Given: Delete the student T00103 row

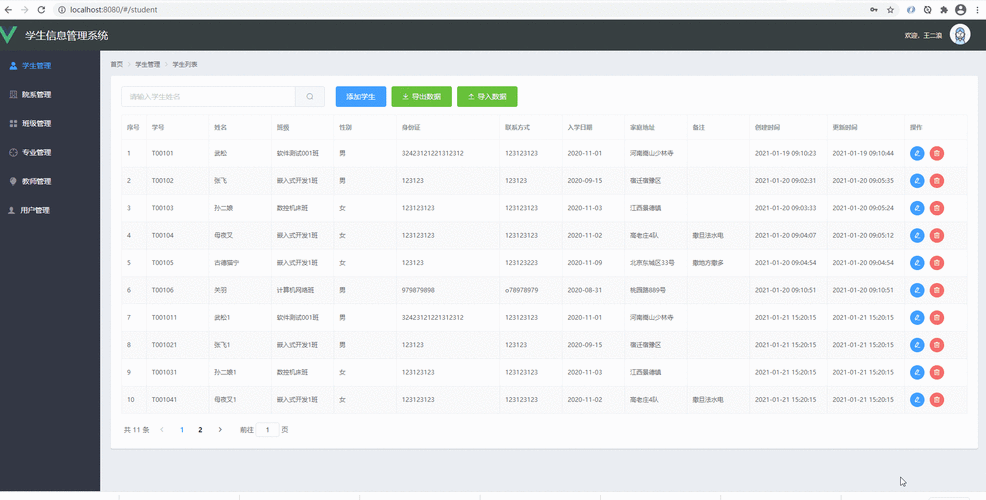Looking at the screenshot, I should tap(936, 208).
